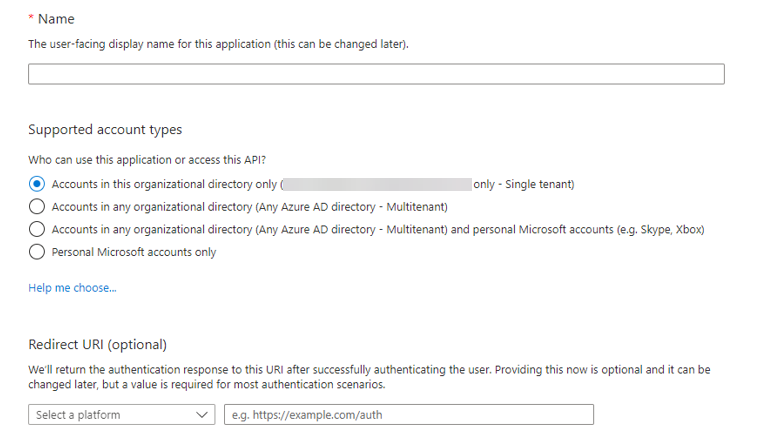Click the authentication response description paragraph
Screen dimensions: 760x447
369,376
